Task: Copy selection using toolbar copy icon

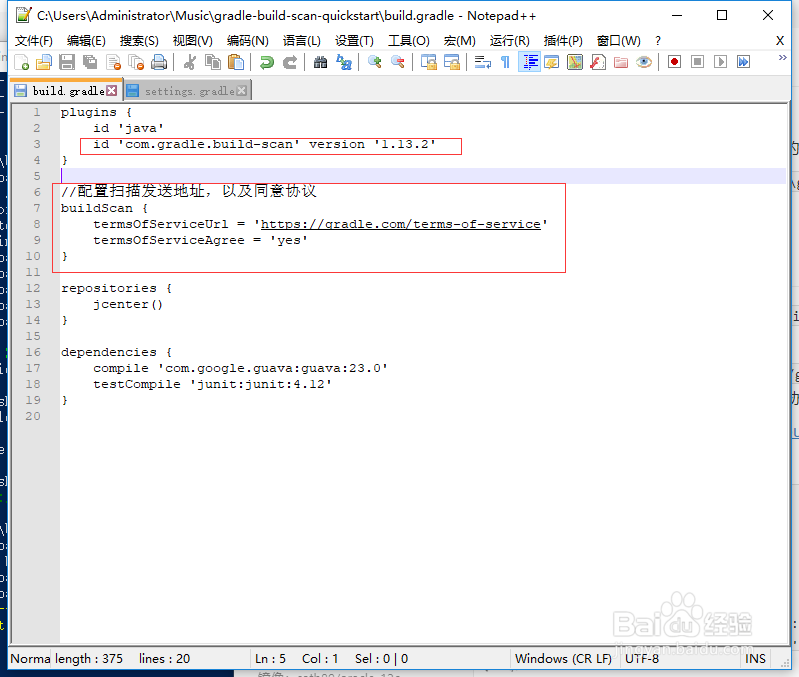Action: pyautogui.click(x=212, y=62)
